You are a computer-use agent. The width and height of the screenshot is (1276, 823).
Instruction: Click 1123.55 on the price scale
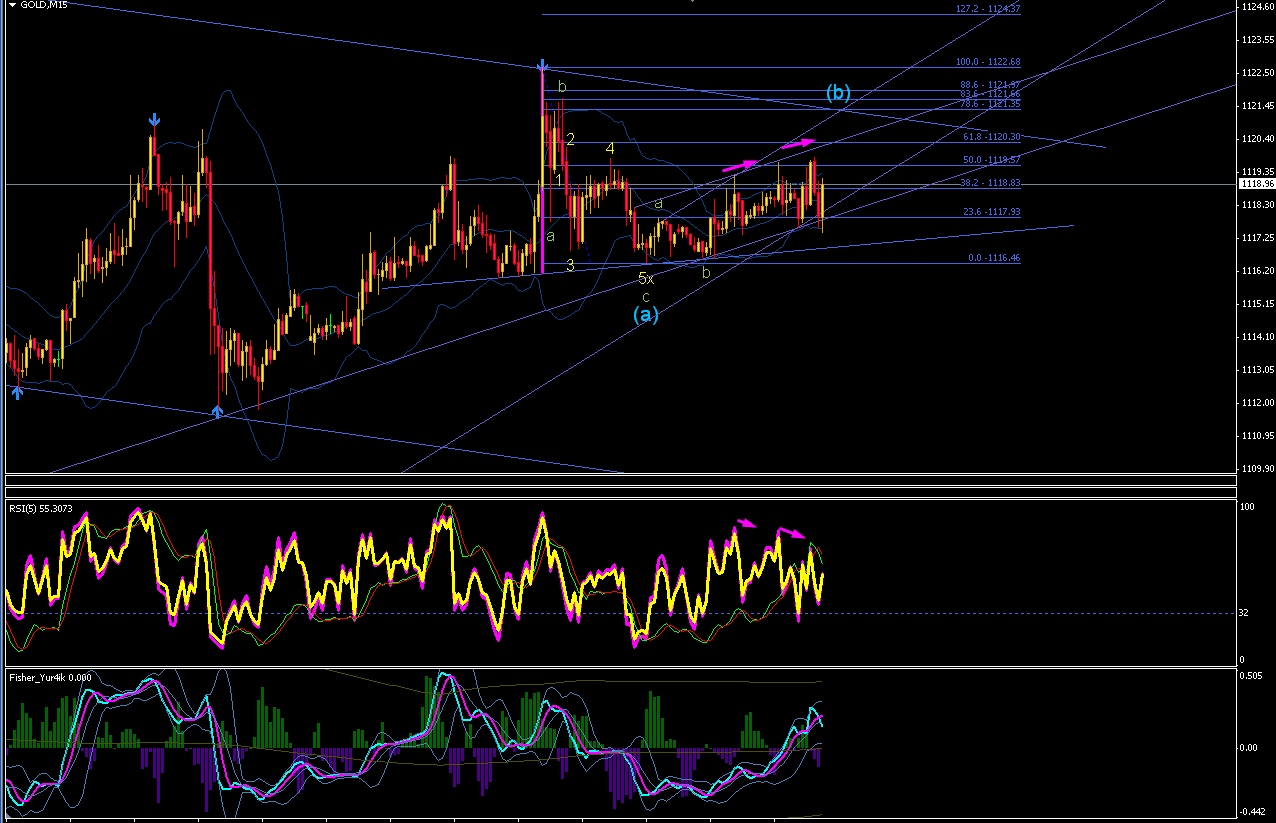coord(1256,40)
